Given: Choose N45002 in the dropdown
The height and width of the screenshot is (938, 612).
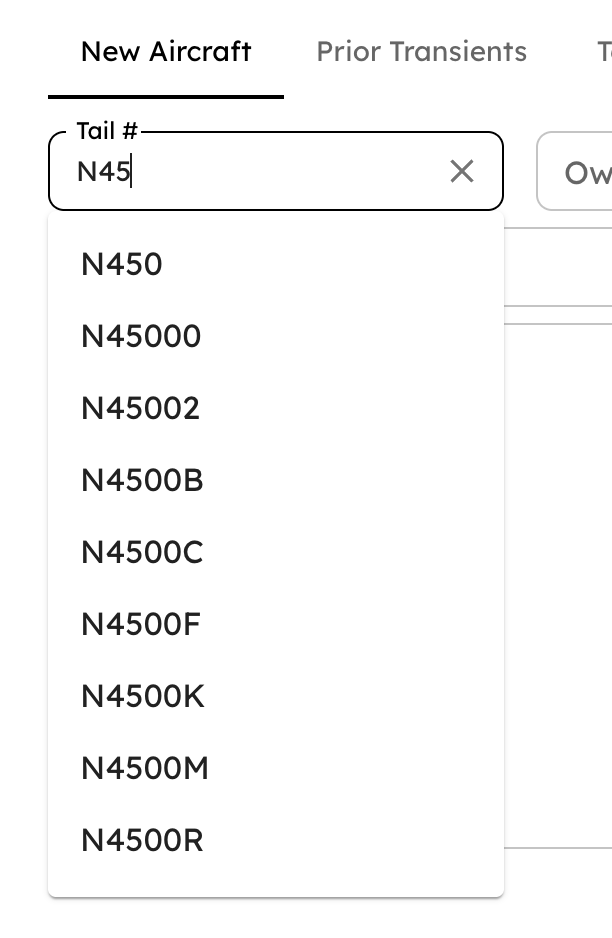Looking at the screenshot, I should point(141,408).
